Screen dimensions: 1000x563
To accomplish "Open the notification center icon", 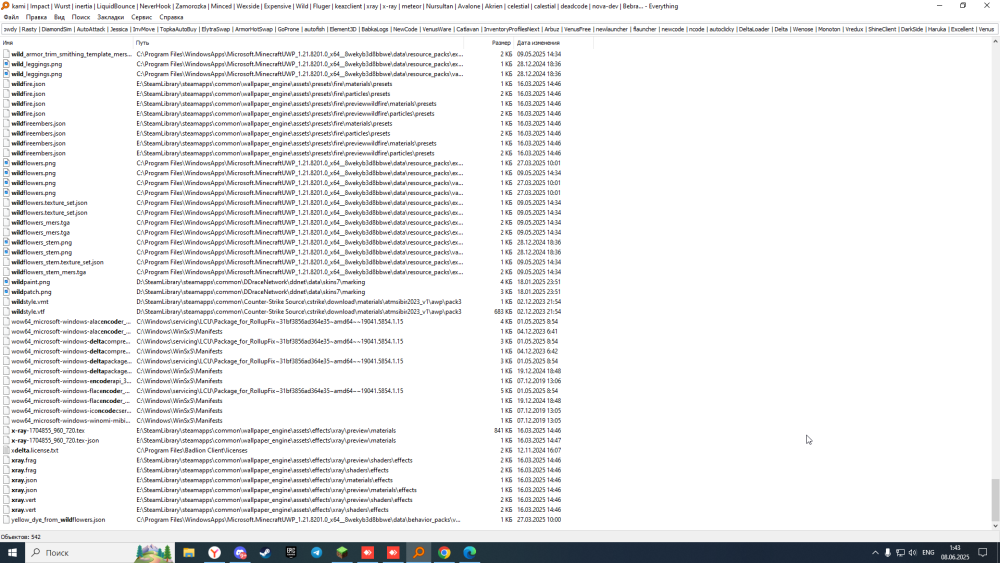I will pyautogui.click(x=983, y=553).
